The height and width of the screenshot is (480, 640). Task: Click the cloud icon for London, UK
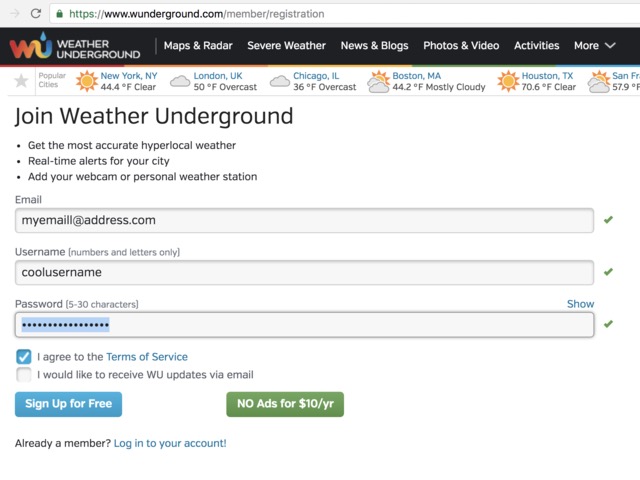point(180,81)
